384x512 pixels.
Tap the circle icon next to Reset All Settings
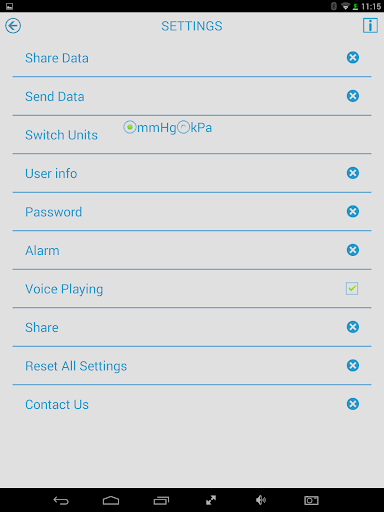click(x=353, y=365)
